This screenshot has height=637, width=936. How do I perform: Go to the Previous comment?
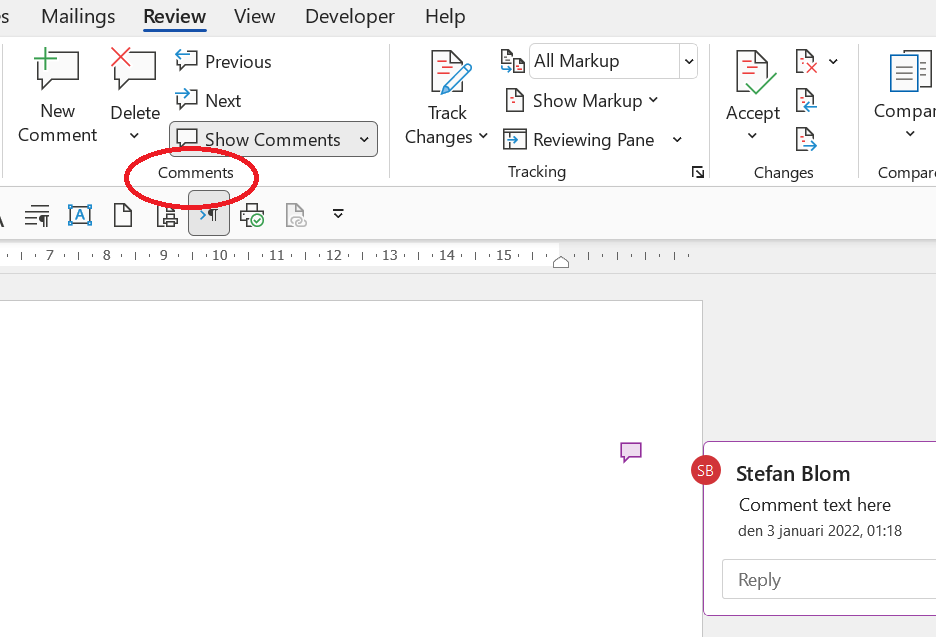pos(223,61)
